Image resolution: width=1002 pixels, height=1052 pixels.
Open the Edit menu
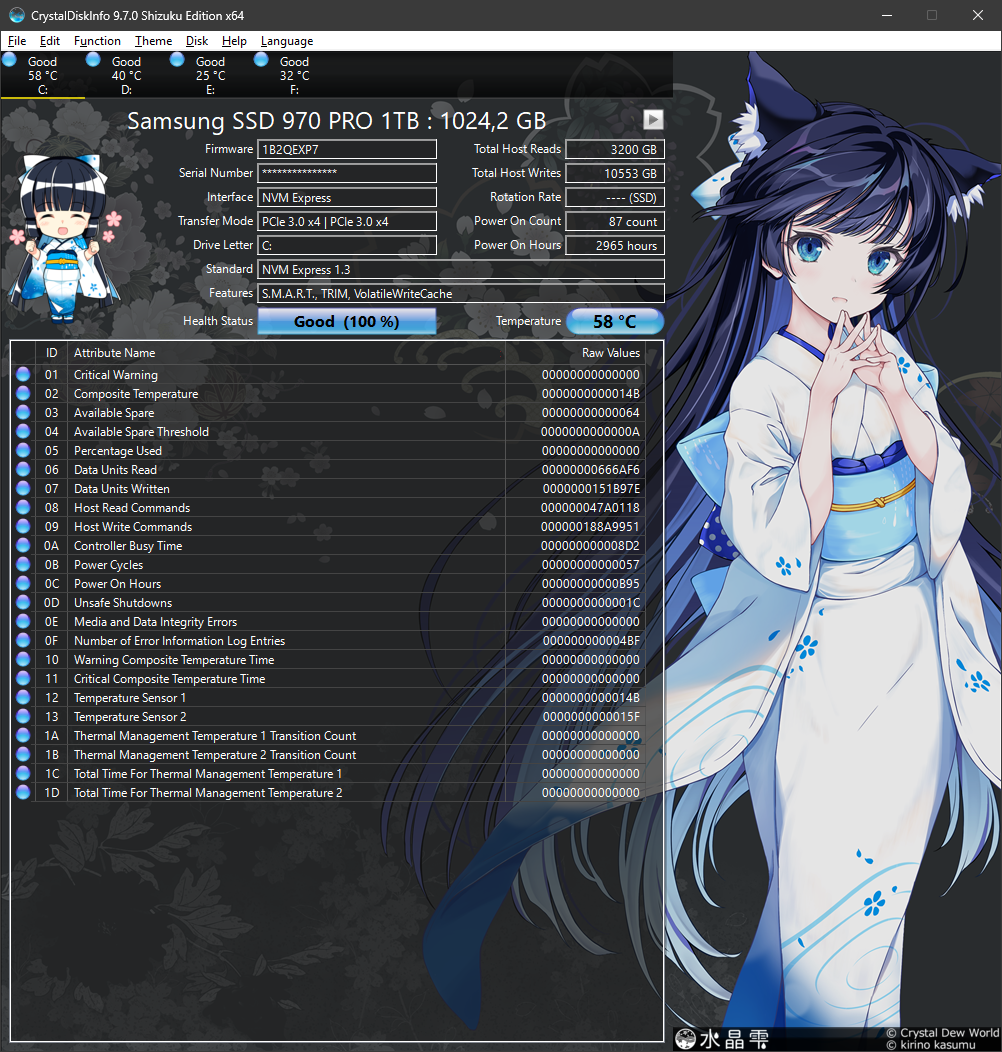[50, 41]
